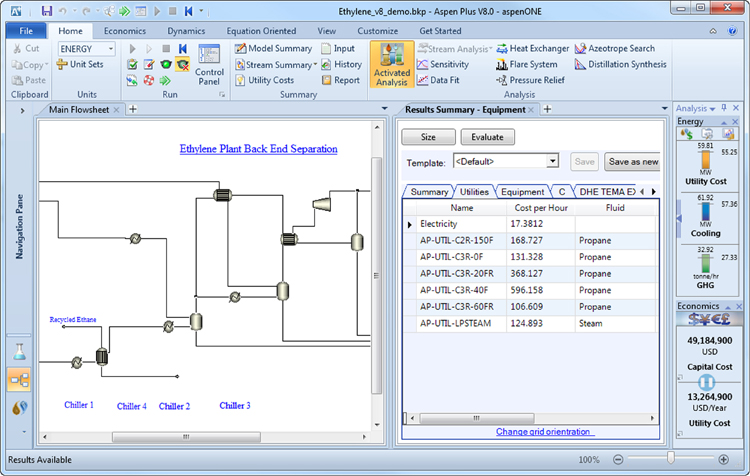Open flowsheet tab list dropdown arrow
This screenshot has width=750, height=476.
tap(384, 109)
